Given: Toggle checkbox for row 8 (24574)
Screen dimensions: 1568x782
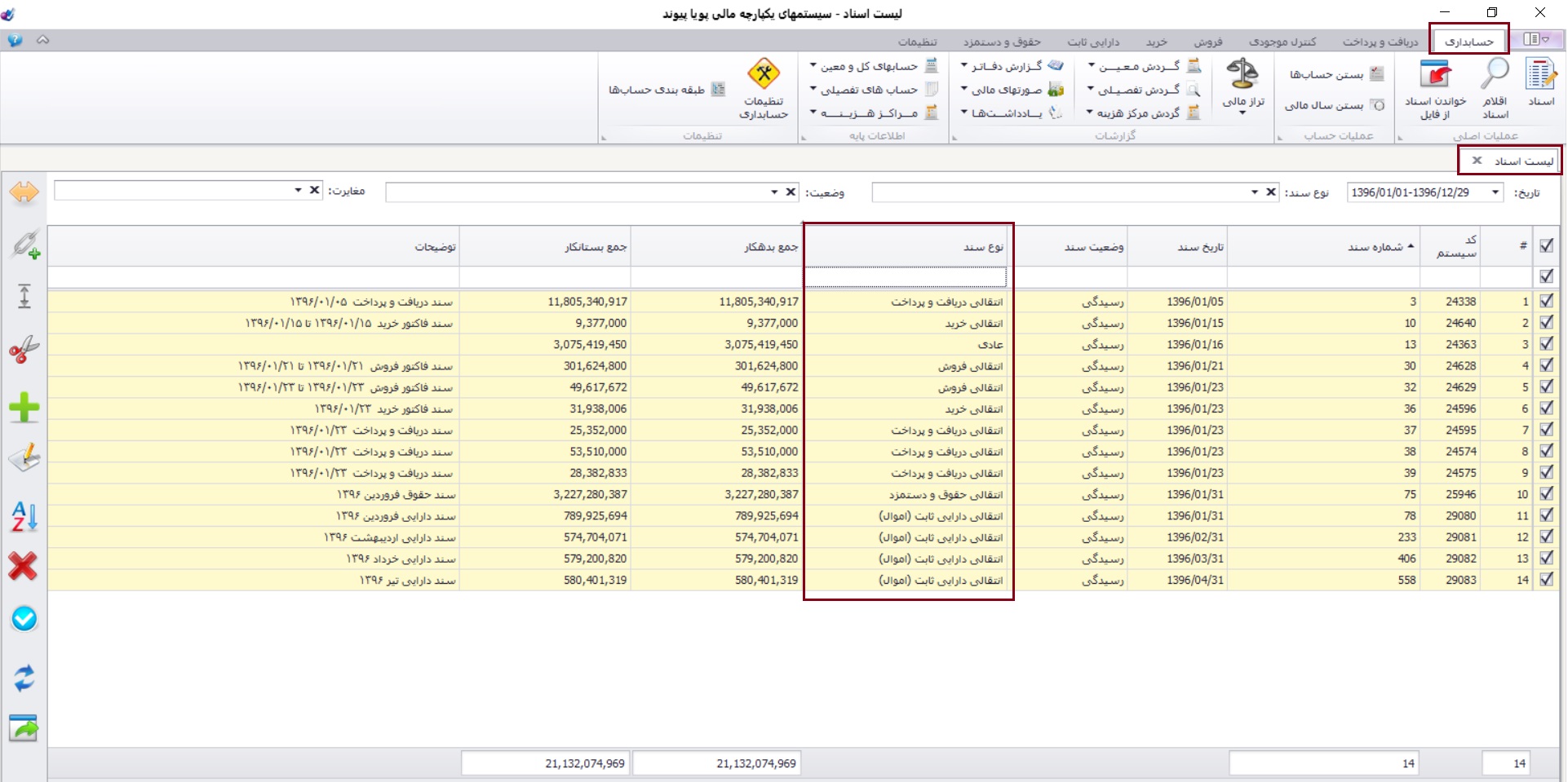Looking at the screenshot, I should (1546, 451).
